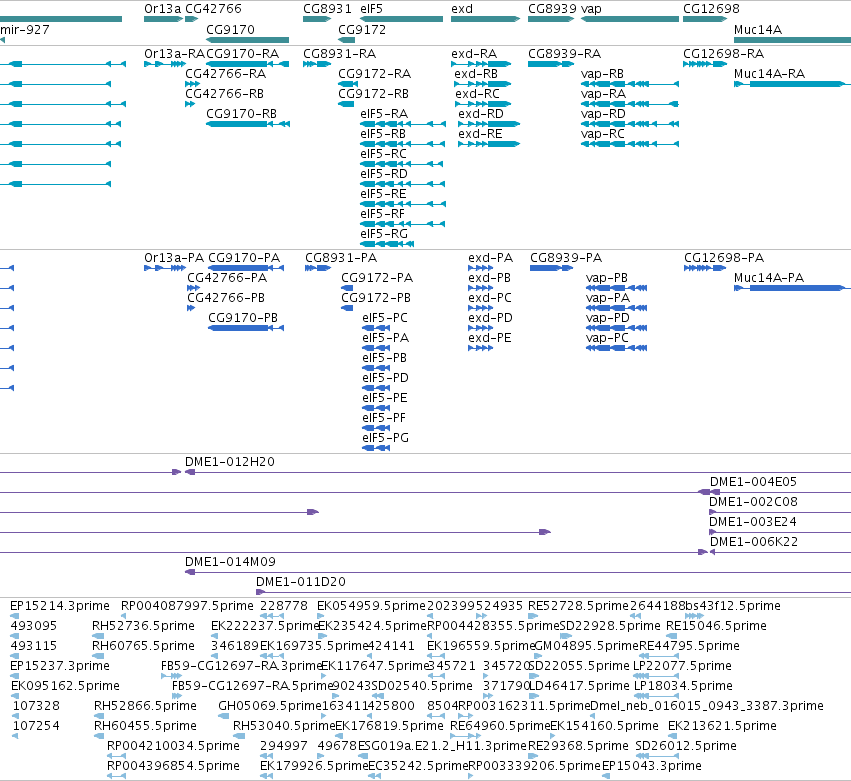The width and height of the screenshot is (851, 781).
Task: Click the eIF5-RG transcript label
Action: pyautogui.click(x=384, y=234)
